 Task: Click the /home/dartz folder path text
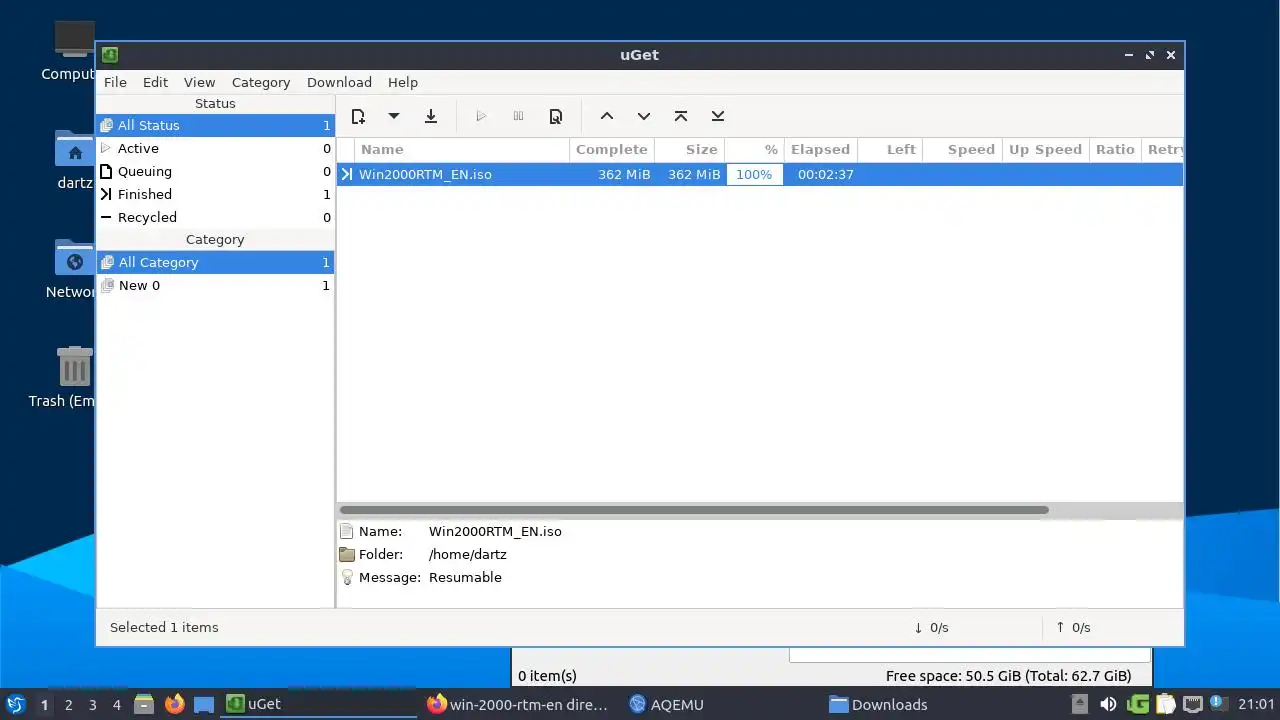click(468, 554)
